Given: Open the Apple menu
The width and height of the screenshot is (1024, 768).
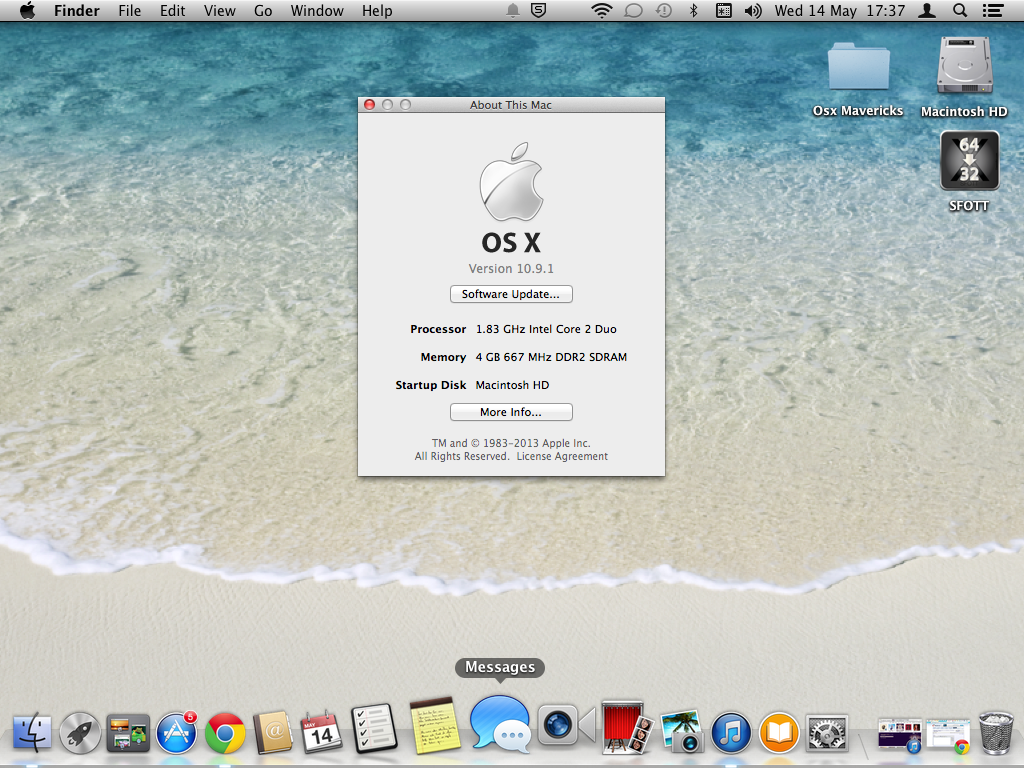Looking at the screenshot, I should (x=27, y=10).
